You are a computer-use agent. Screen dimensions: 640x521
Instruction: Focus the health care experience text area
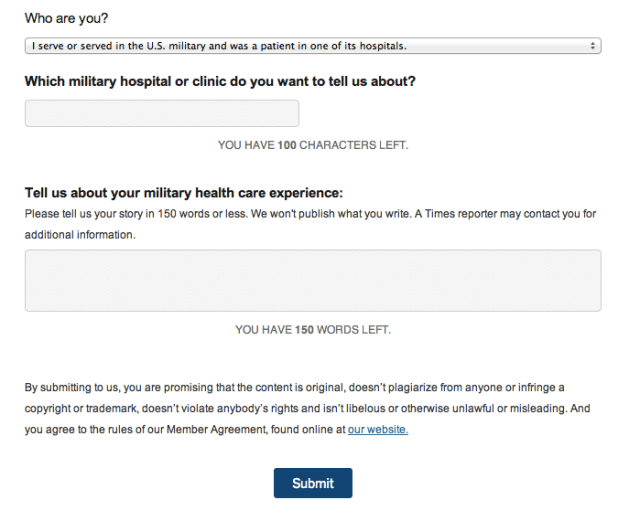pos(312,280)
